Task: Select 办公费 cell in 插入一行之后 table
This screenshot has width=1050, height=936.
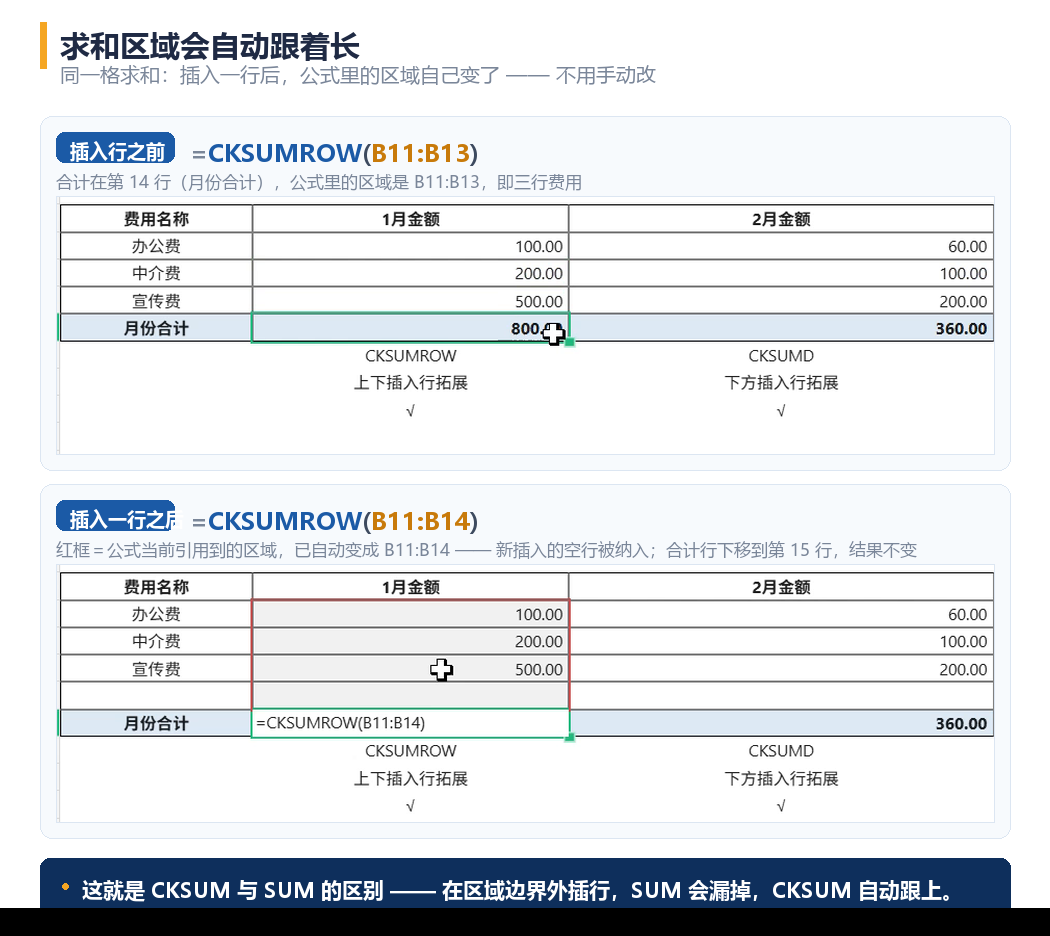Action: (156, 614)
